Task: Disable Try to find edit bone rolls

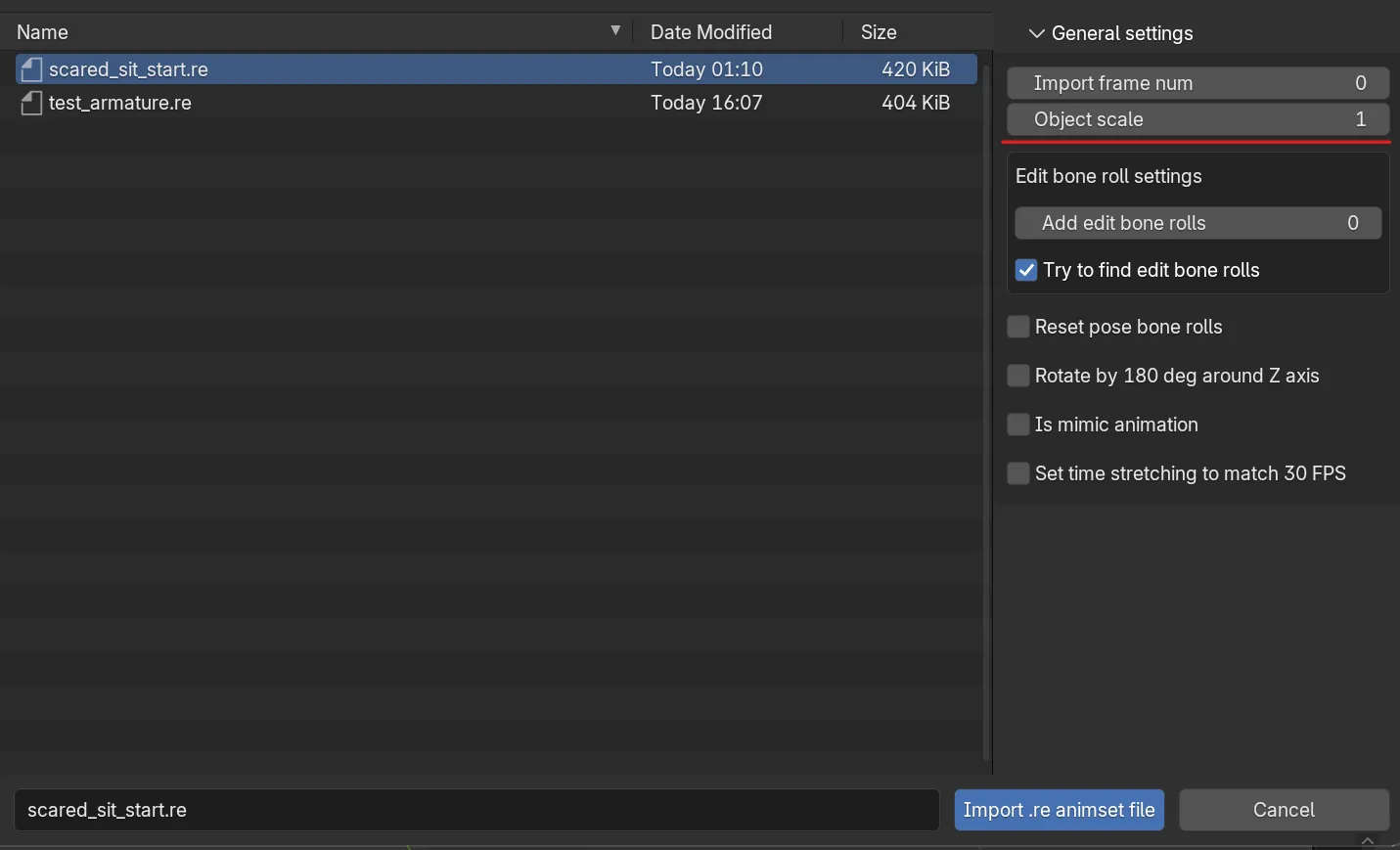Action: 1025,270
